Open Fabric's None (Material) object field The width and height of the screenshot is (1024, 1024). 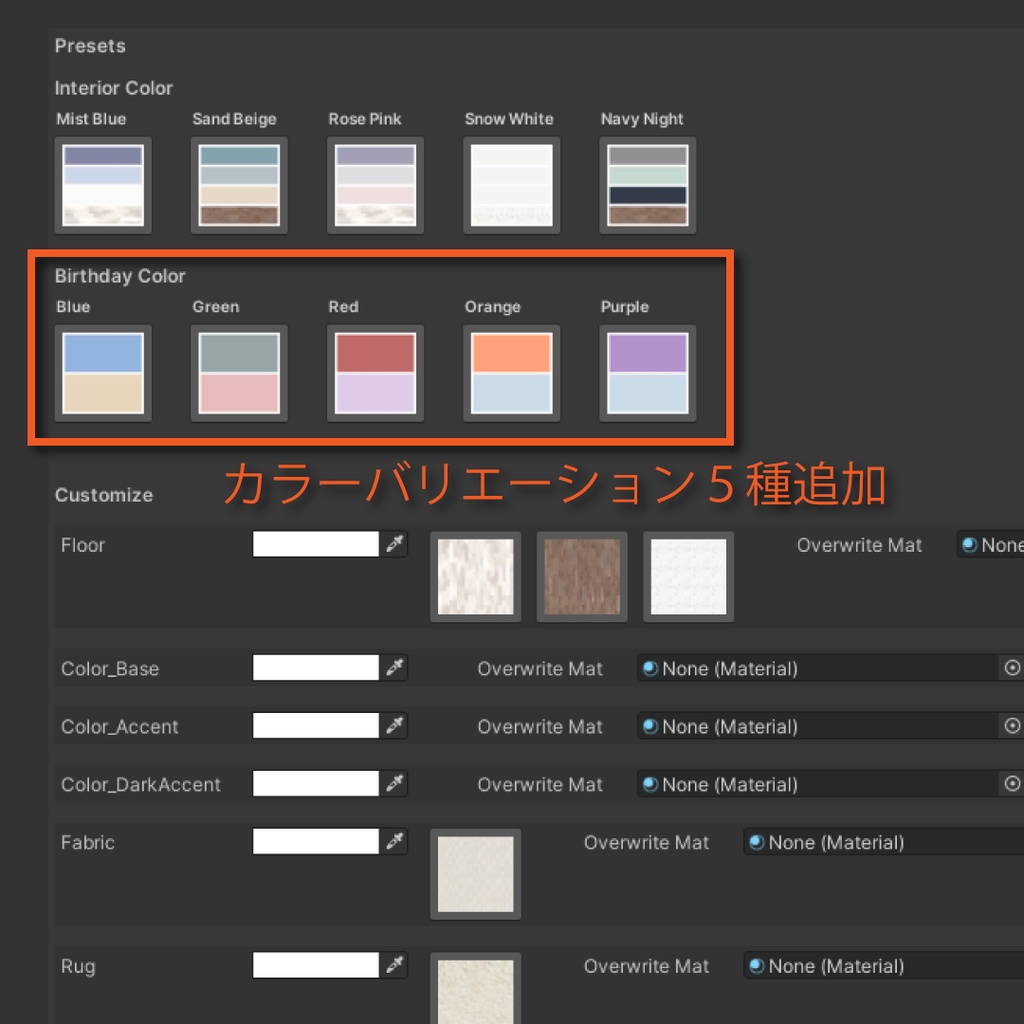tap(880, 842)
